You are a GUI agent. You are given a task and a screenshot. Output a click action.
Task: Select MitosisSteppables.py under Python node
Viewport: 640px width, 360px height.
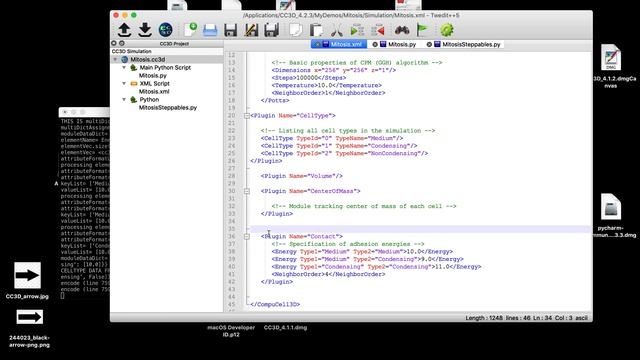click(x=168, y=107)
